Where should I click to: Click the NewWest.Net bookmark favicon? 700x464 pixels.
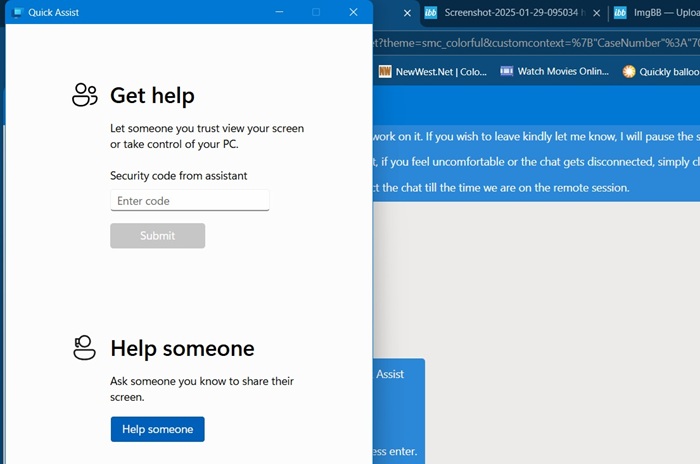(x=385, y=71)
